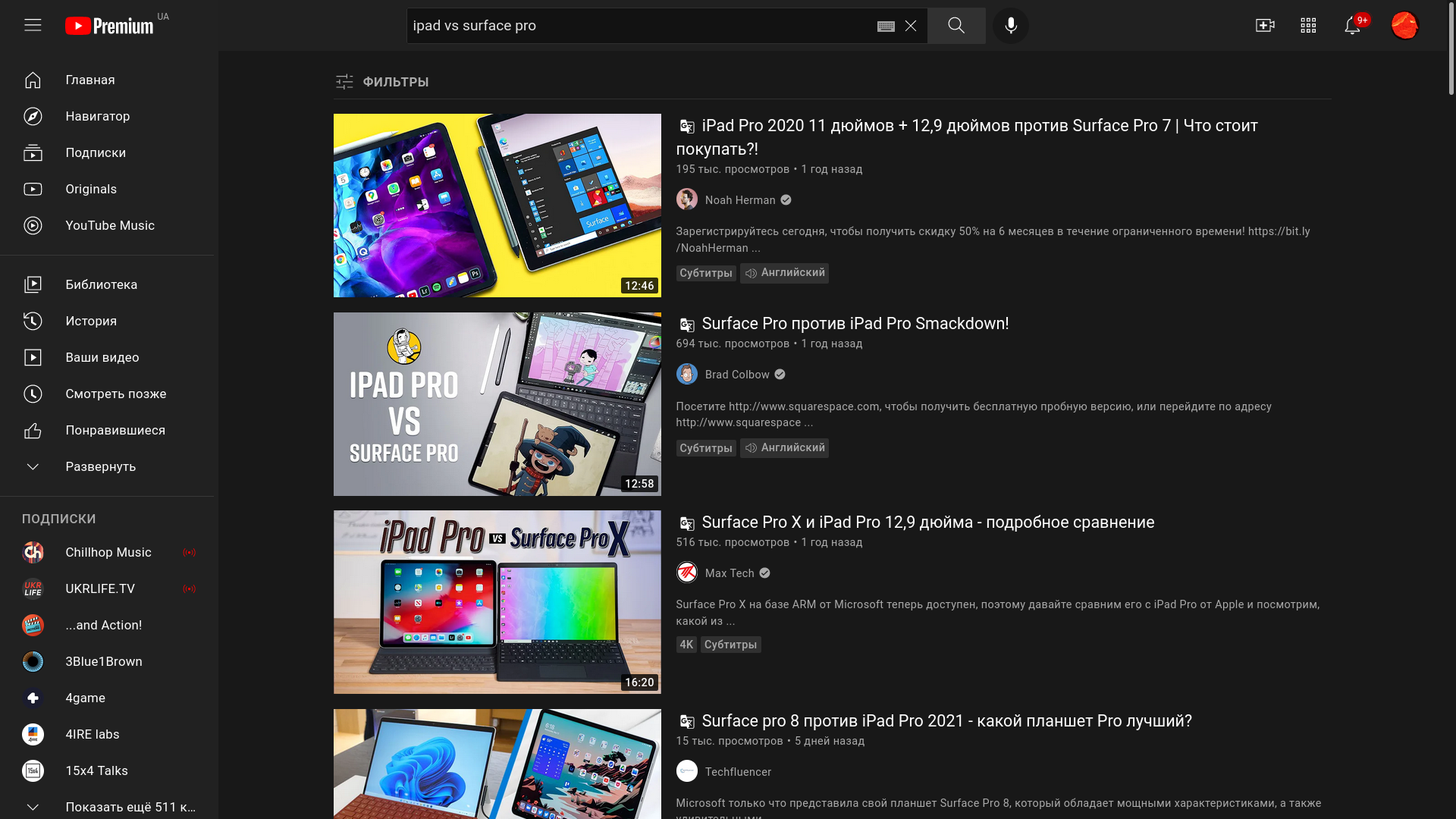Expand sidebar with Развернуть

(107, 466)
